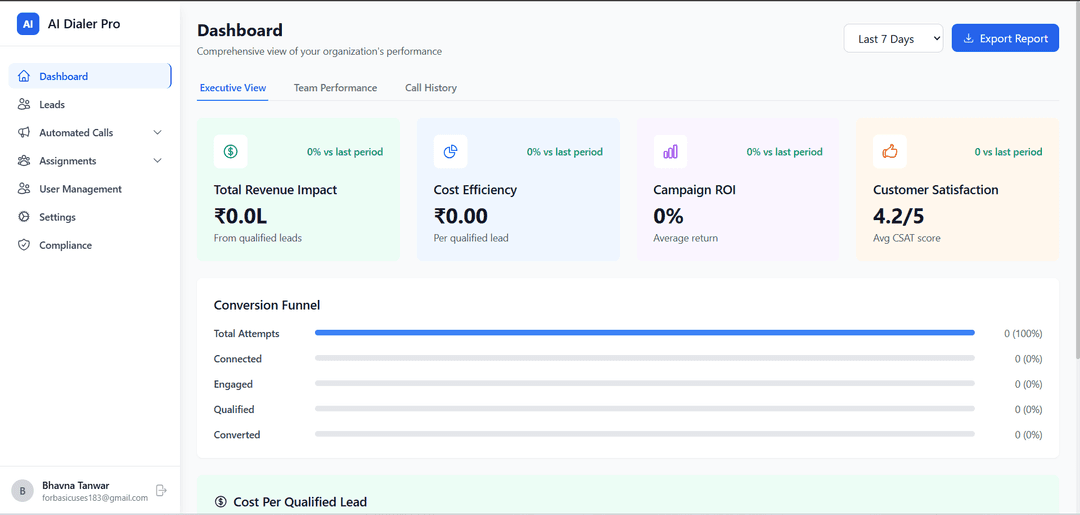The height and width of the screenshot is (515, 1080).
Task: Switch to the Team Performance tab
Action: click(335, 88)
